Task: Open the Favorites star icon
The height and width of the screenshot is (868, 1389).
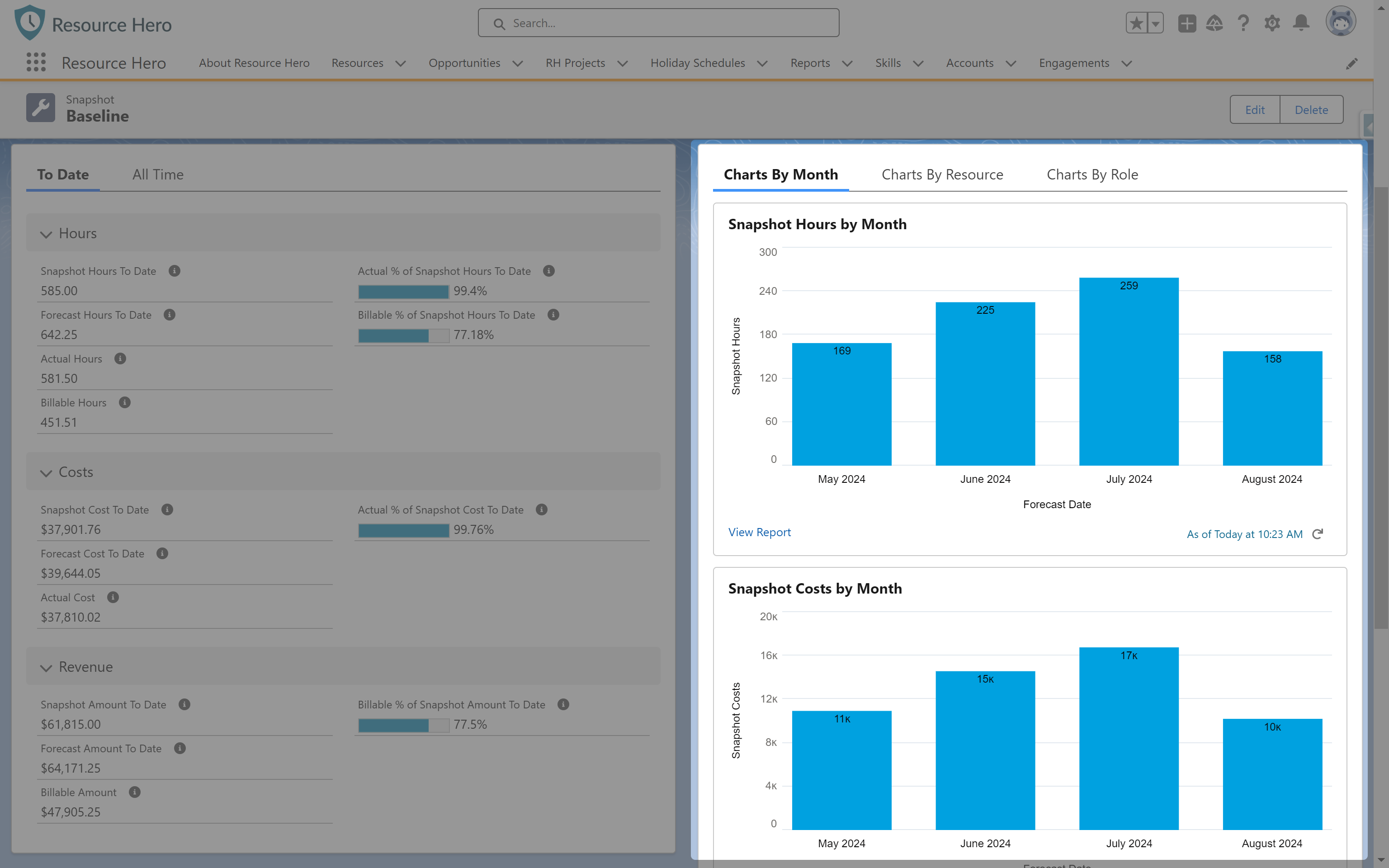Action: pyautogui.click(x=1136, y=24)
